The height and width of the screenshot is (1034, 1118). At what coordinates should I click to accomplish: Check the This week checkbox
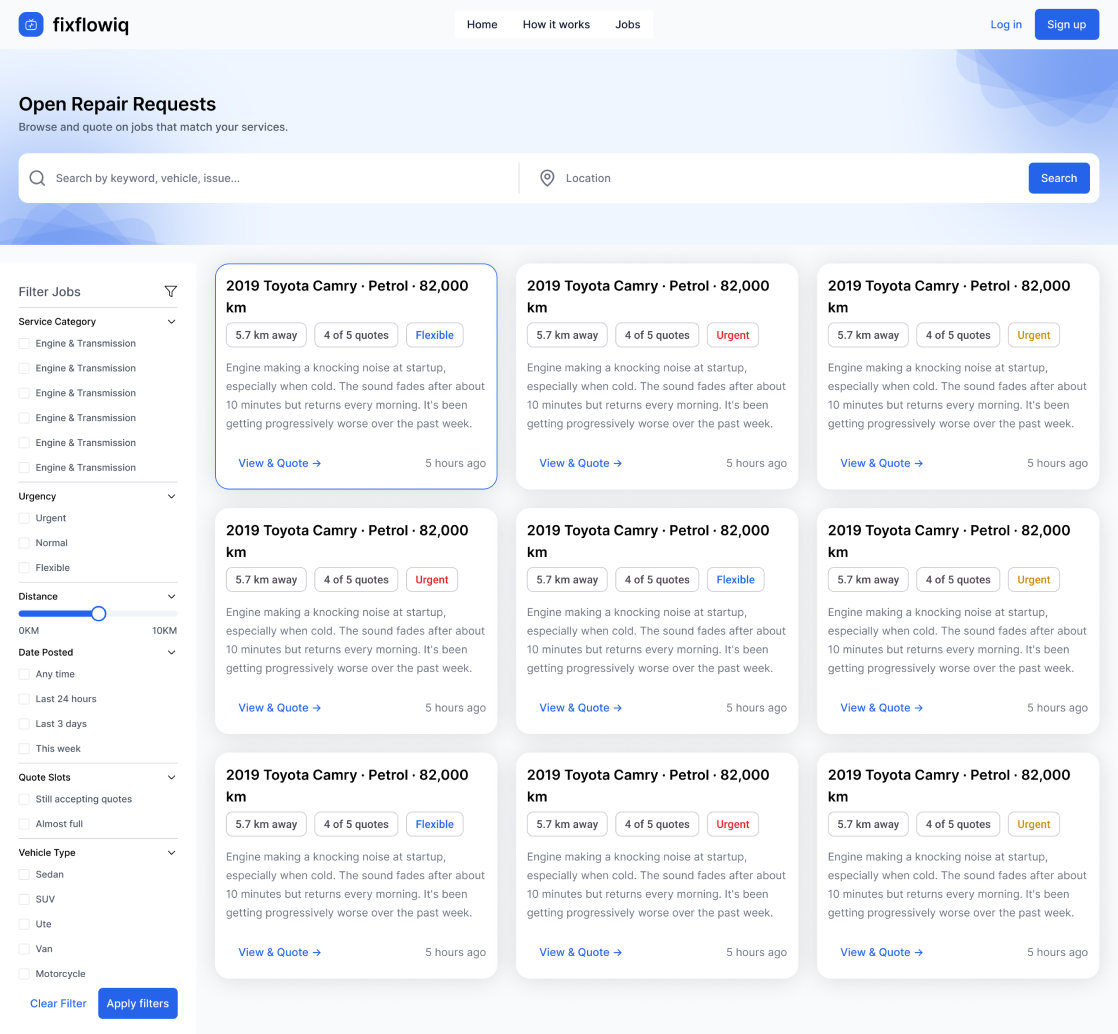24,749
